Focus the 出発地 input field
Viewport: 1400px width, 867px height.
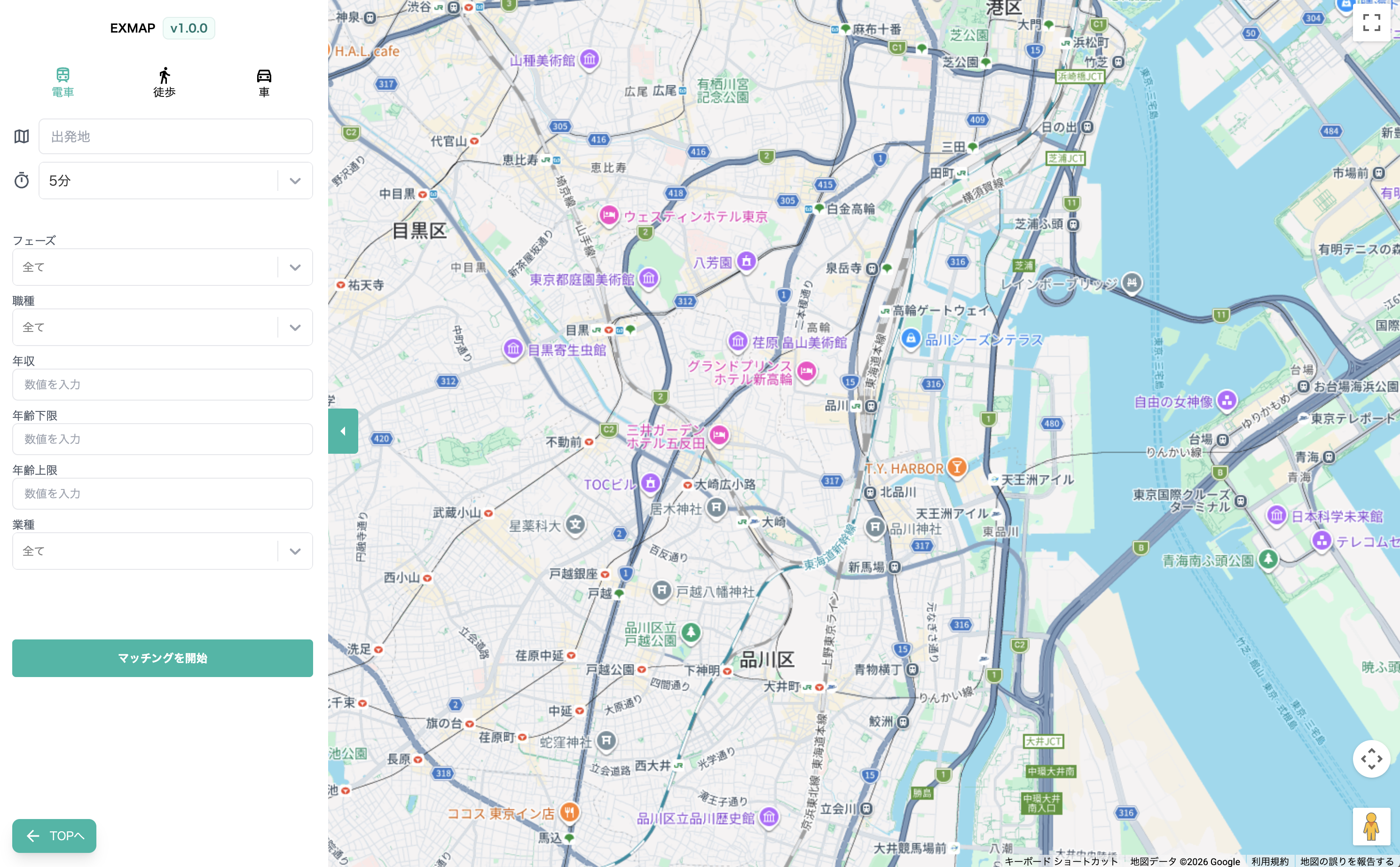175,136
